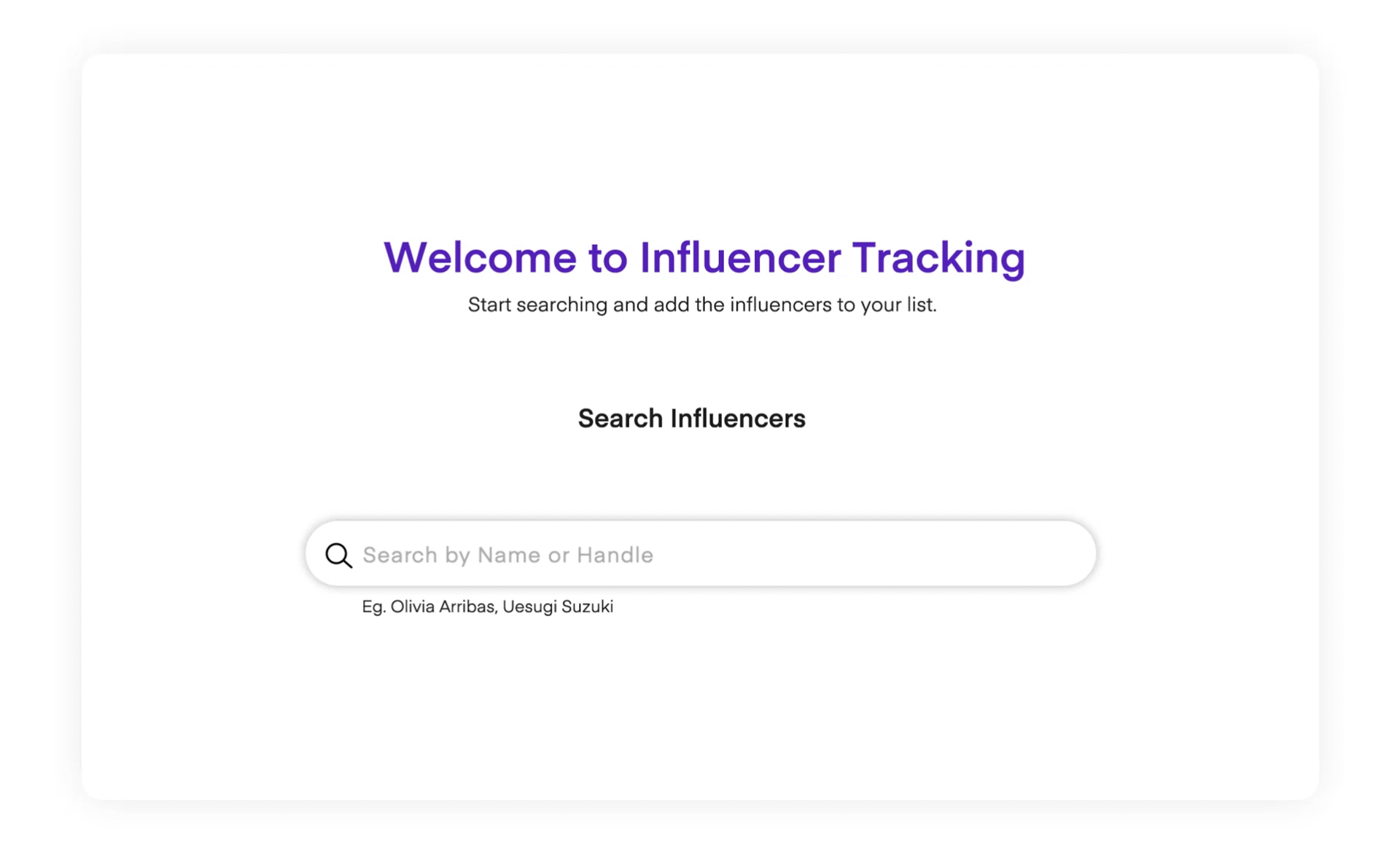Screen dimensions: 1400x853
Task: Click the word Handle in the search placeholder
Action: point(615,555)
